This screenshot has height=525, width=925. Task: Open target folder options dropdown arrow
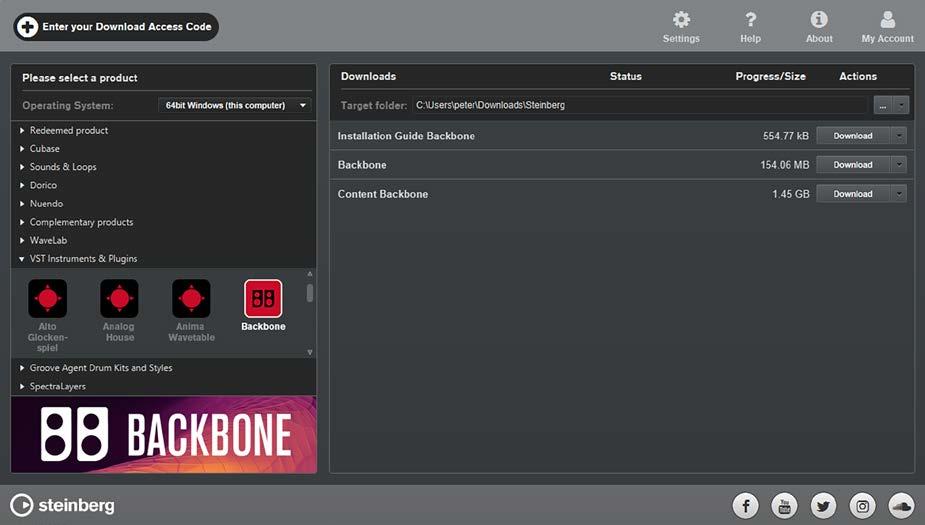tap(901, 105)
